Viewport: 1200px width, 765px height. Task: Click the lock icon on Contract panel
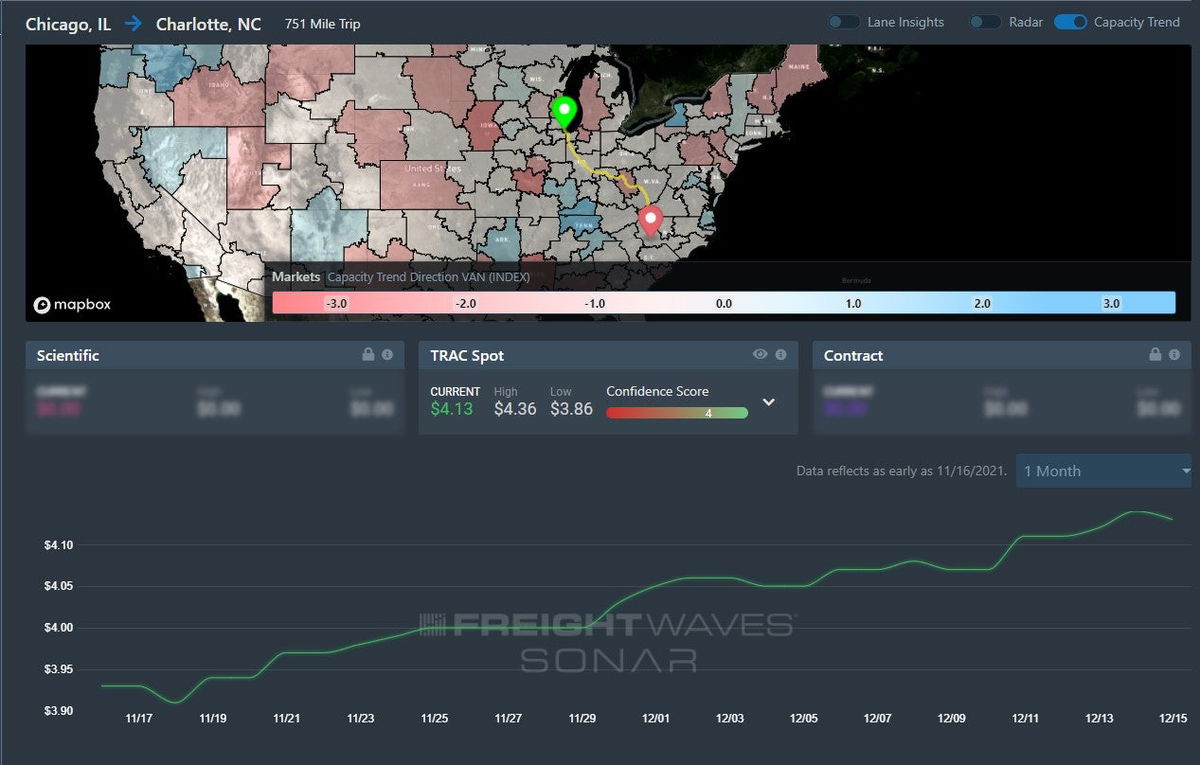click(1155, 355)
